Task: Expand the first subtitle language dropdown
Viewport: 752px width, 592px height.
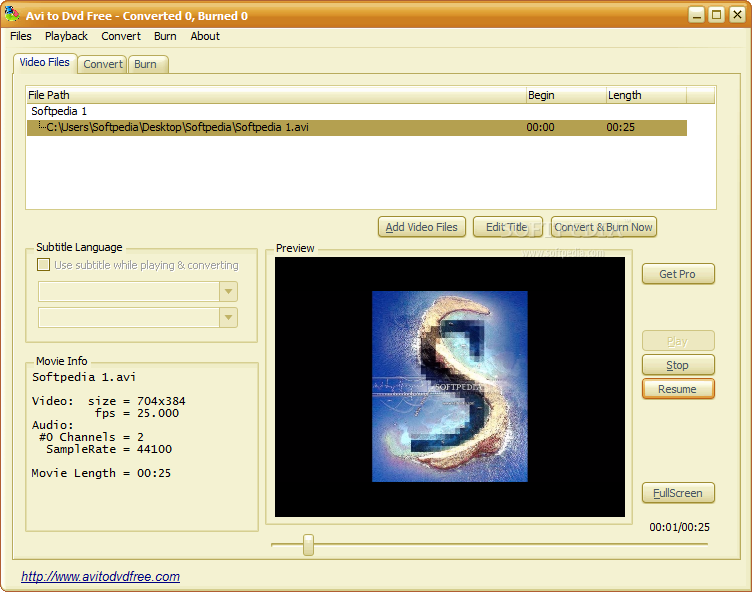Action: pyautogui.click(x=228, y=292)
